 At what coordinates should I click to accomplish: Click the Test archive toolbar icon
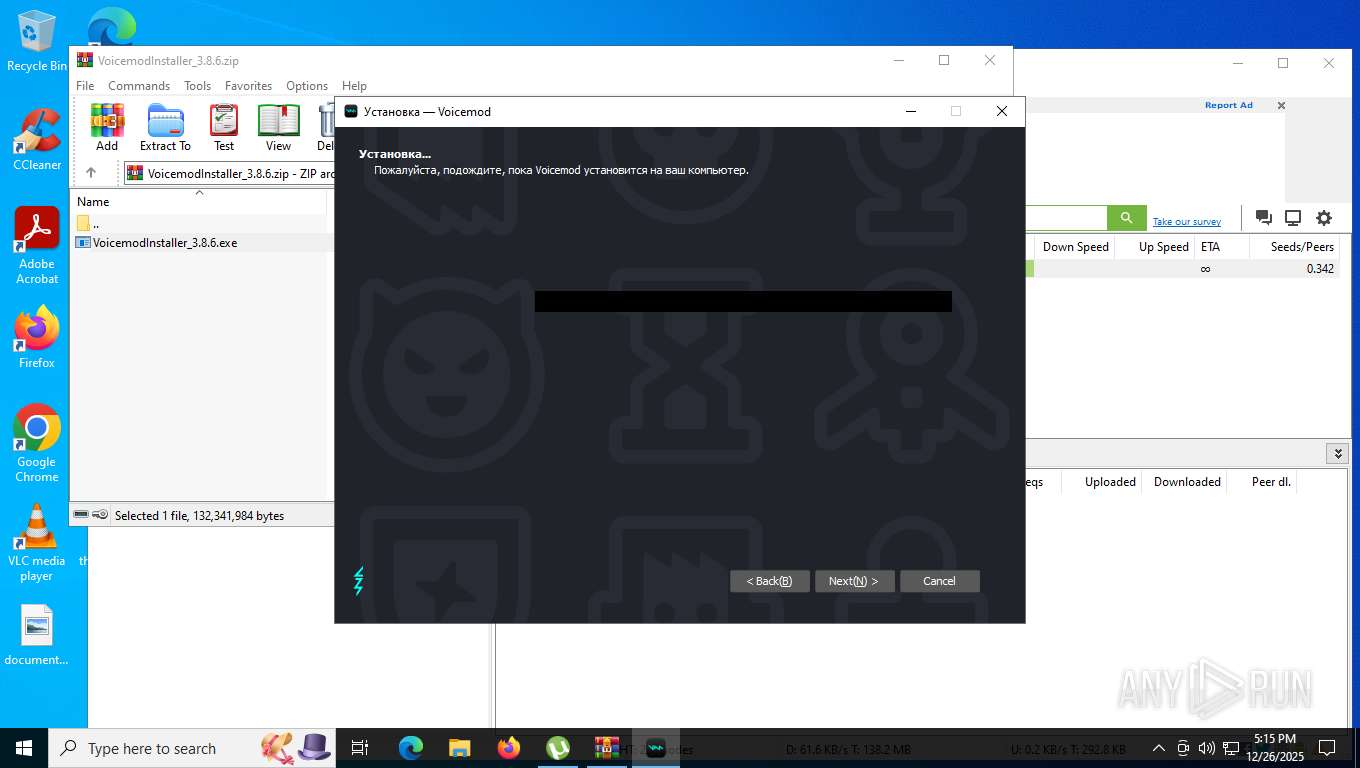point(224,127)
